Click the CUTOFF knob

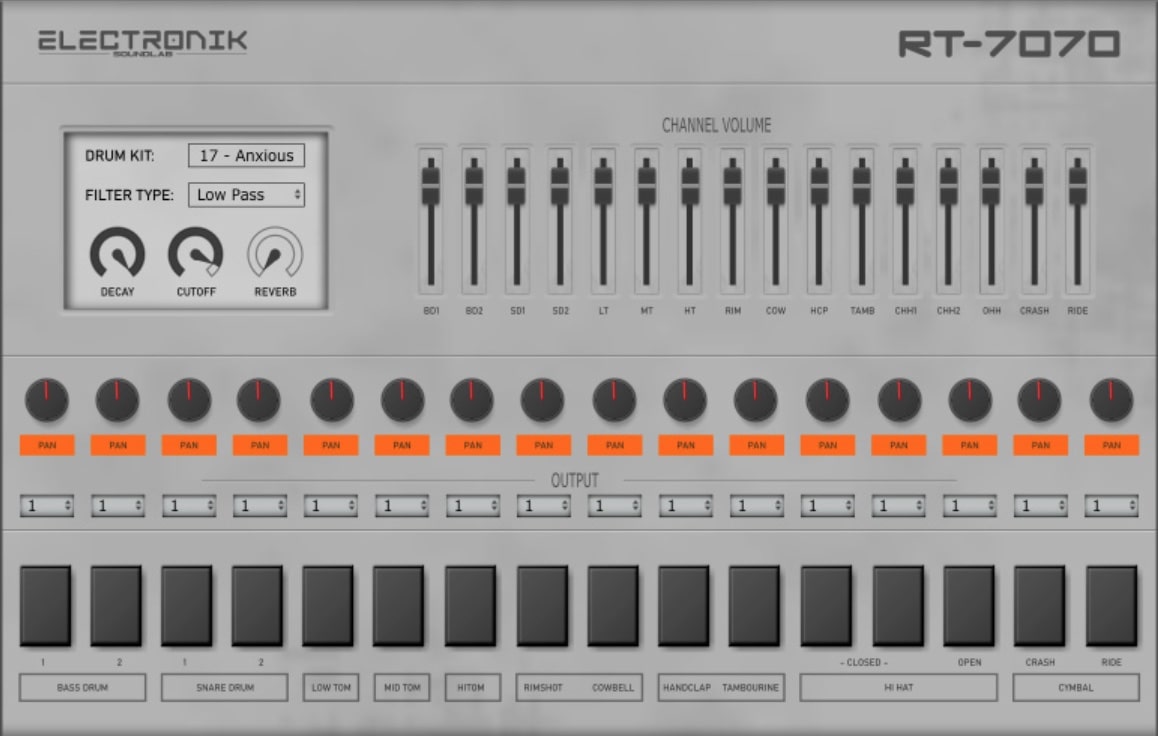click(x=196, y=253)
